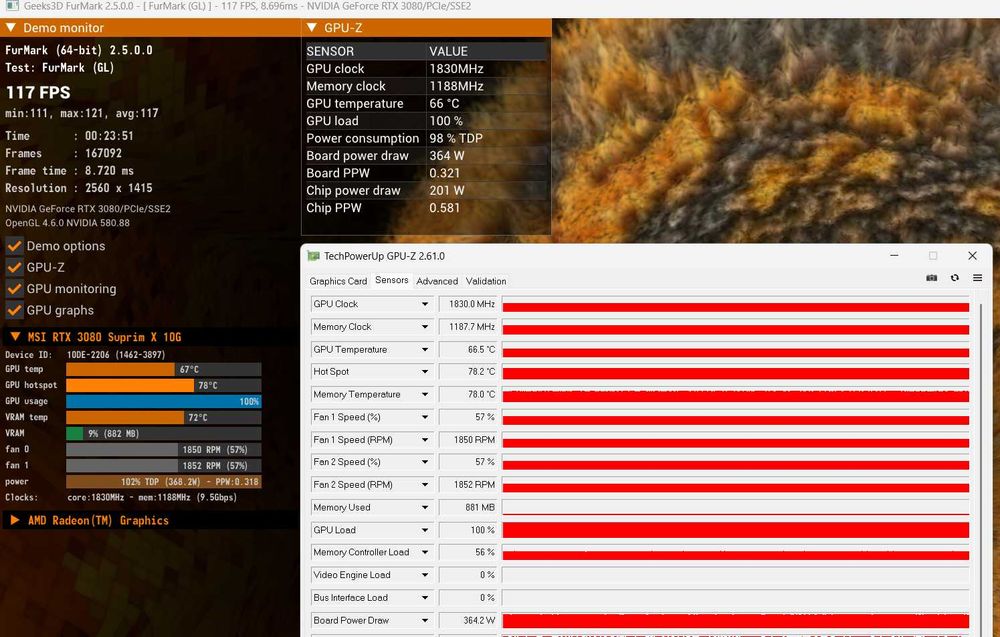This screenshot has width=1000, height=637.
Task: Expand the AMD Radeon(TM) Graphics section
Action: [x=15, y=520]
